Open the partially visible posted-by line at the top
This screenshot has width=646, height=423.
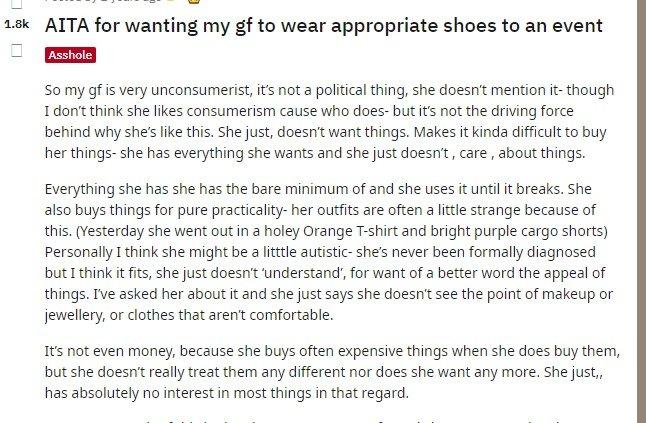(103, 1)
